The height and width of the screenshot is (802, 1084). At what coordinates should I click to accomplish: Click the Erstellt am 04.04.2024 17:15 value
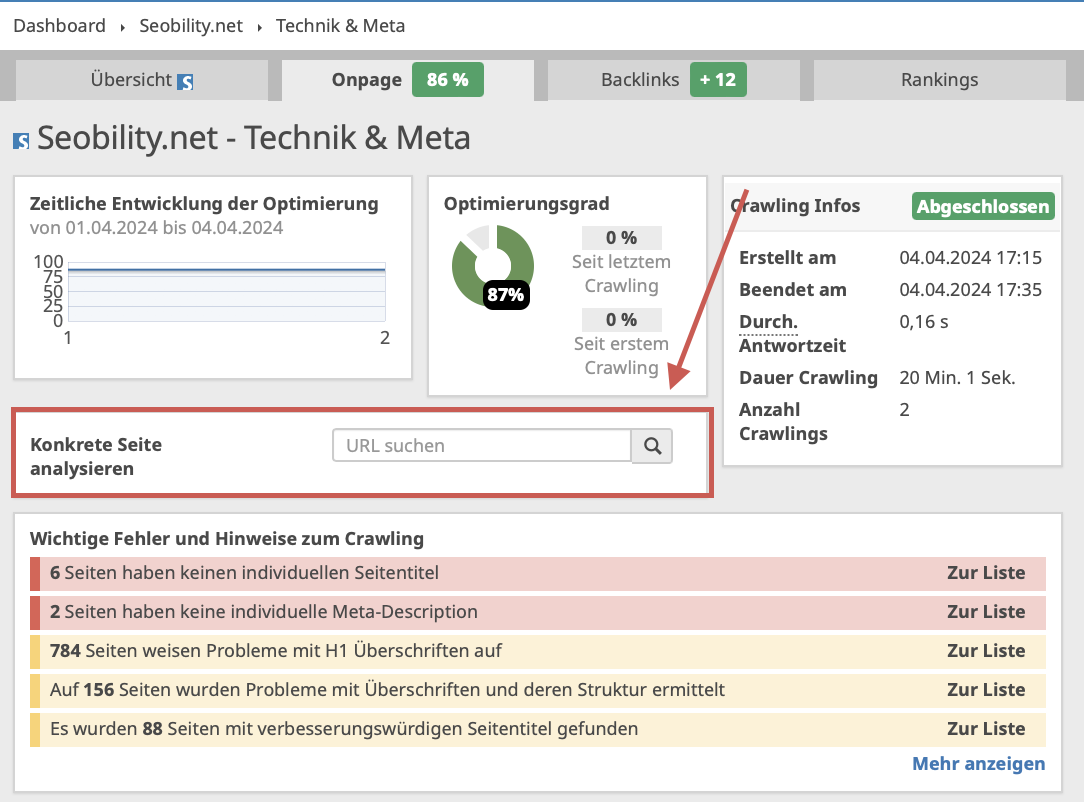click(971, 258)
